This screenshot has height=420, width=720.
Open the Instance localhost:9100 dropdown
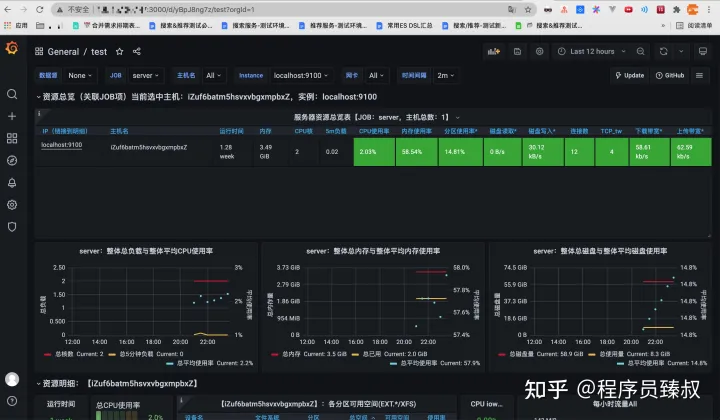[301, 75]
